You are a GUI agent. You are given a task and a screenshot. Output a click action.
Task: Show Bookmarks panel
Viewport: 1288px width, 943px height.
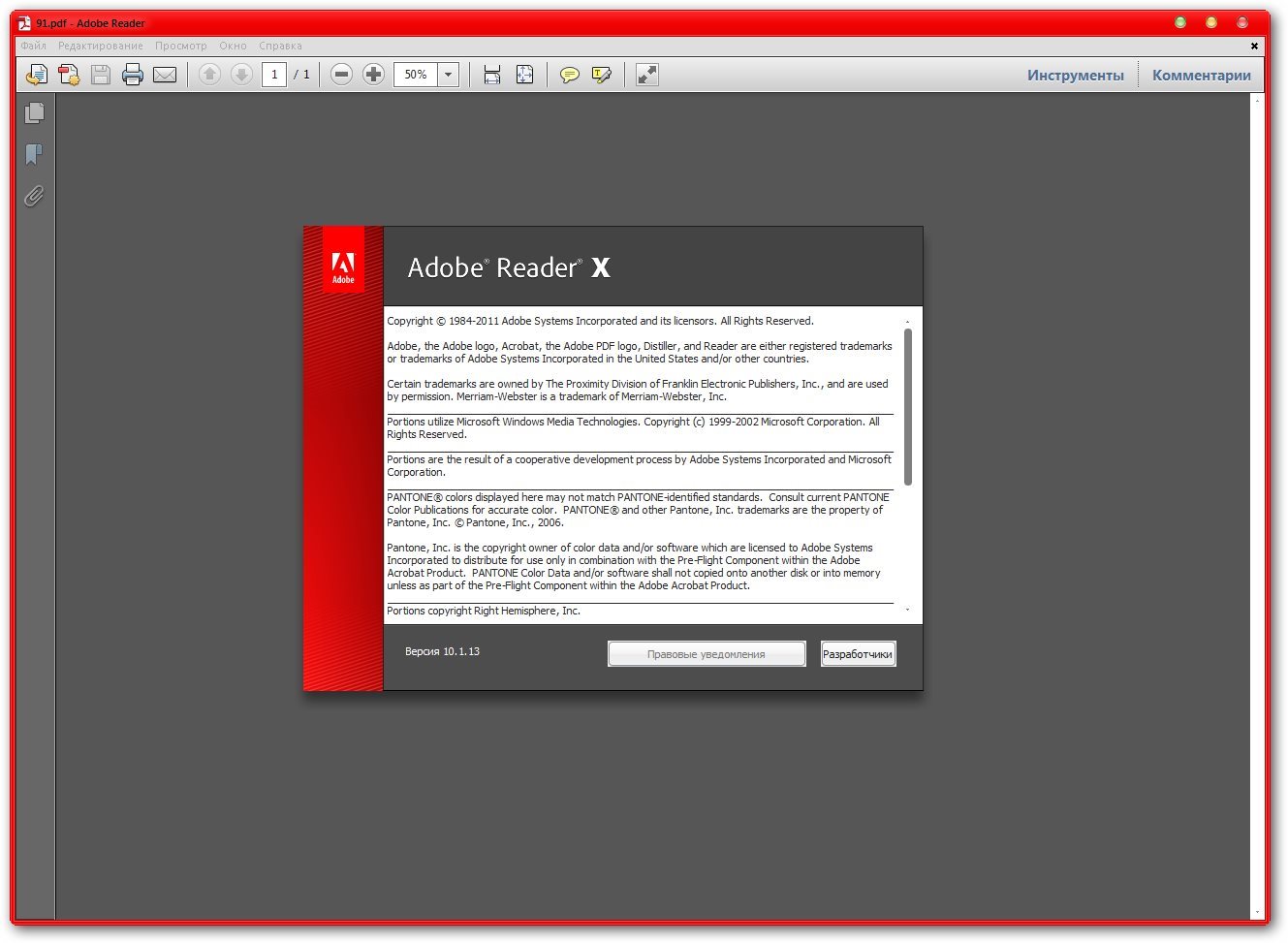(x=34, y=154)
